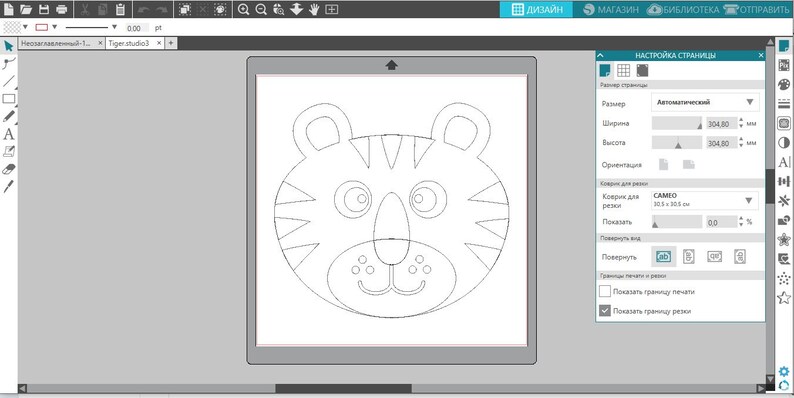This screenshot has height=398, width=794.
Task: Create a new document with page icon
Action: pos(9,9)
